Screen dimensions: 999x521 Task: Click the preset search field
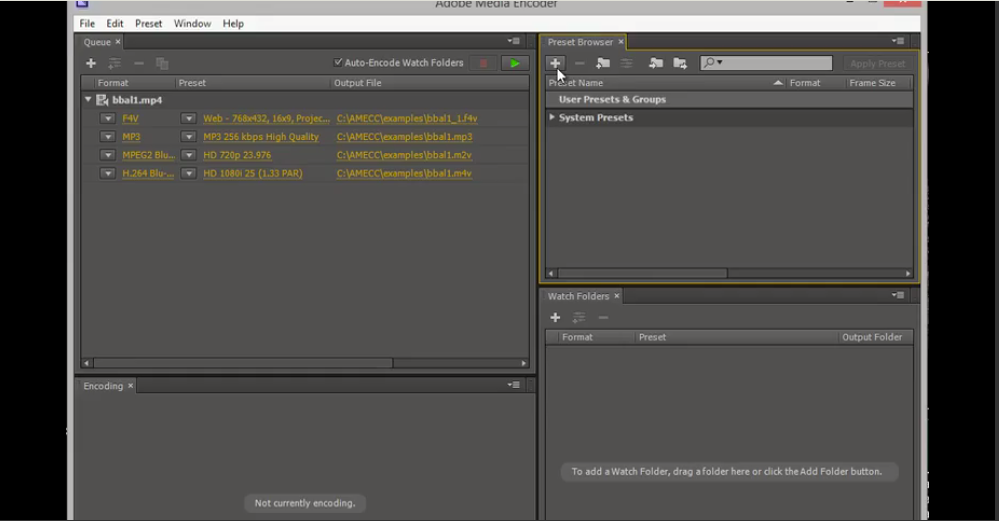[766, 62]
